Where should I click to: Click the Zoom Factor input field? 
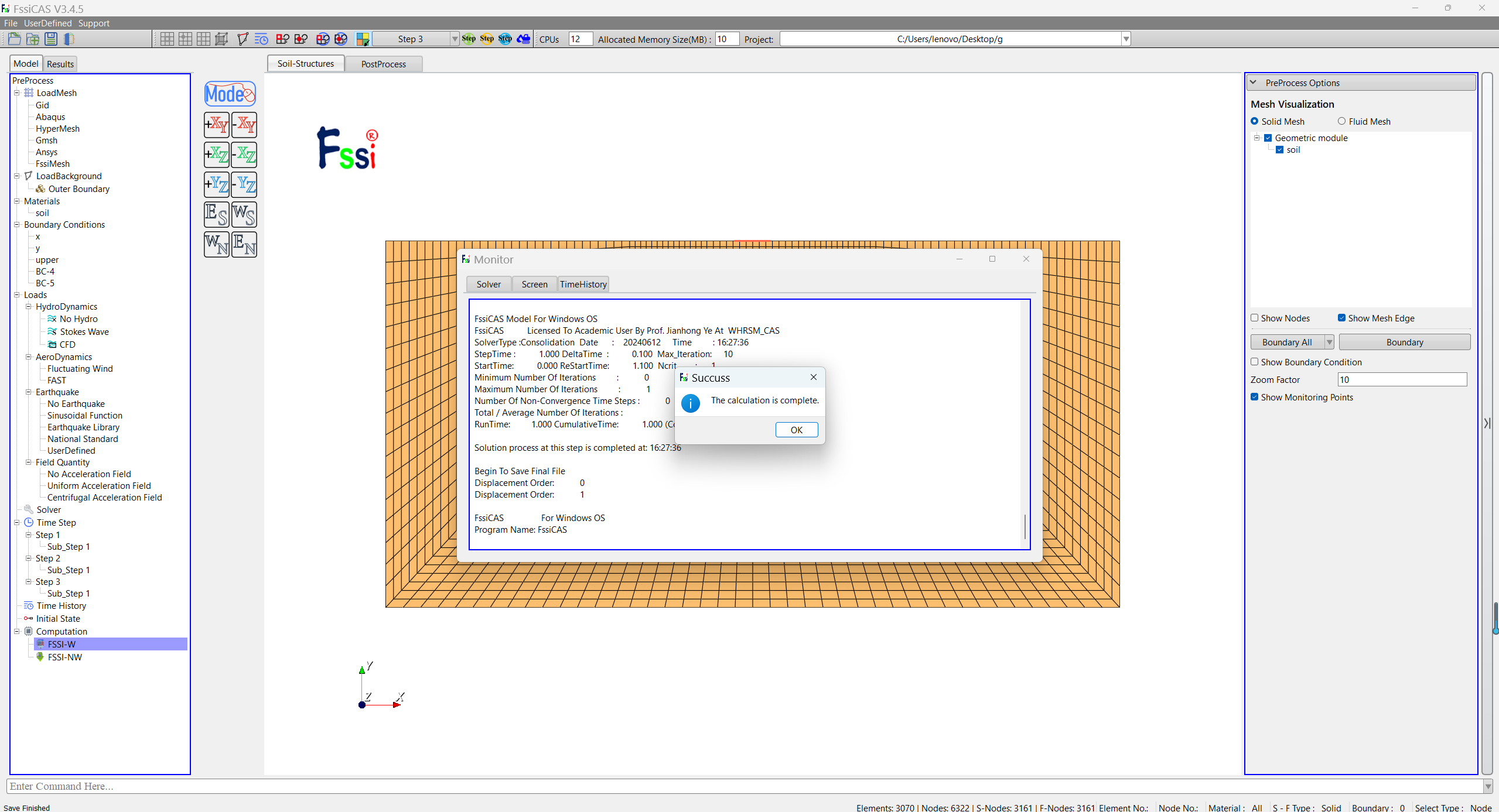(1402, 380)
